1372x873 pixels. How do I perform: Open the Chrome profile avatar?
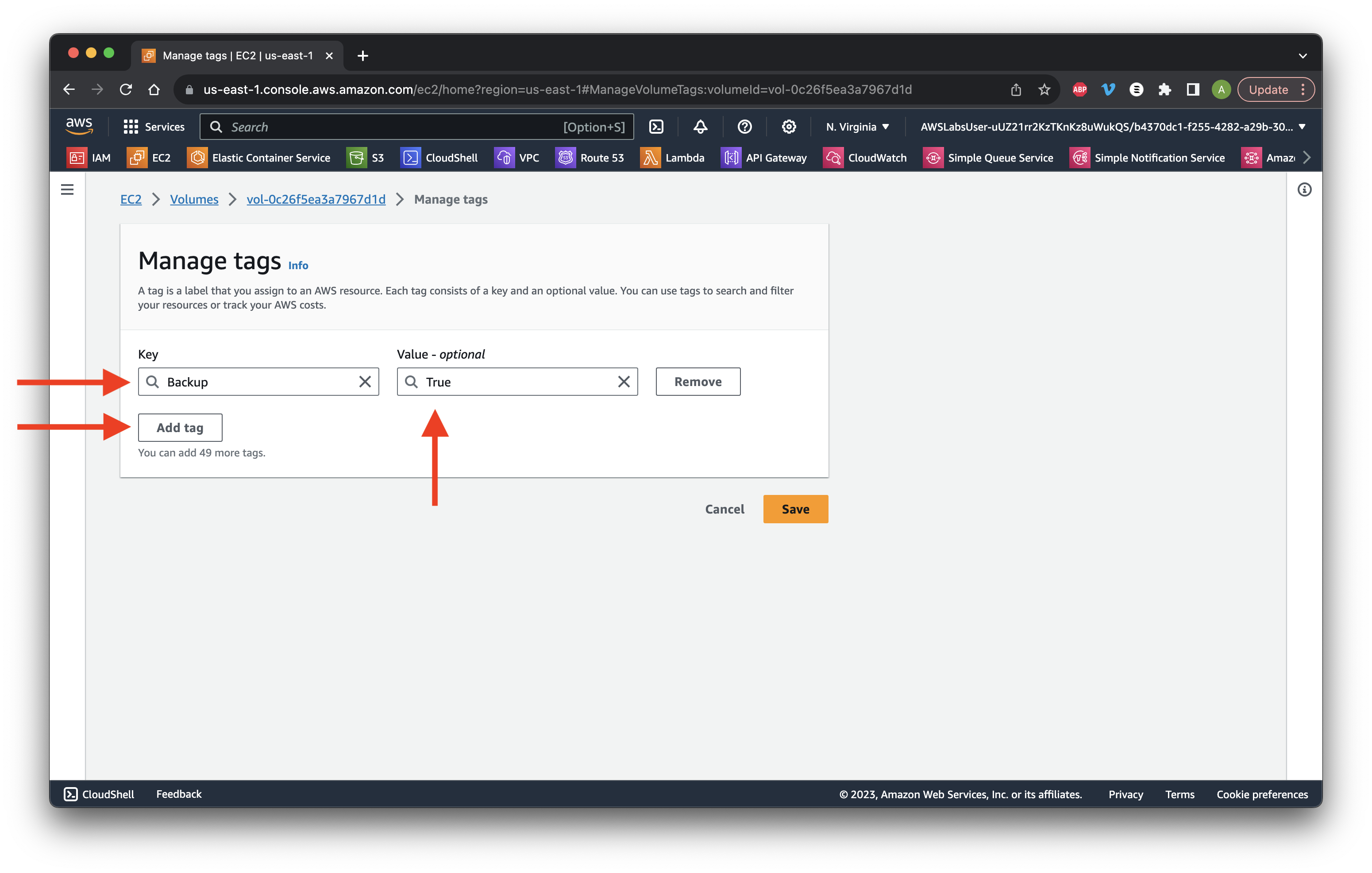(x=1221, y=89)
